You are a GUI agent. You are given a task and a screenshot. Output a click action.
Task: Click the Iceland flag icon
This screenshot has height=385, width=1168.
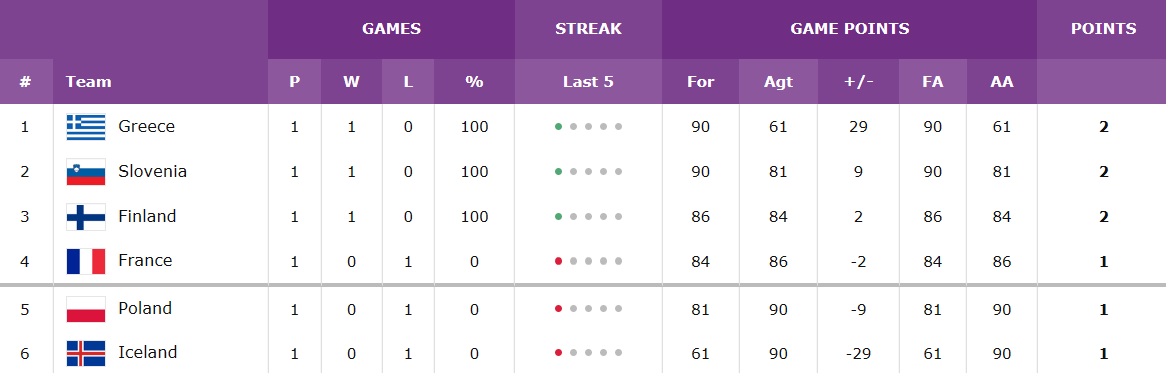point(86,354)
